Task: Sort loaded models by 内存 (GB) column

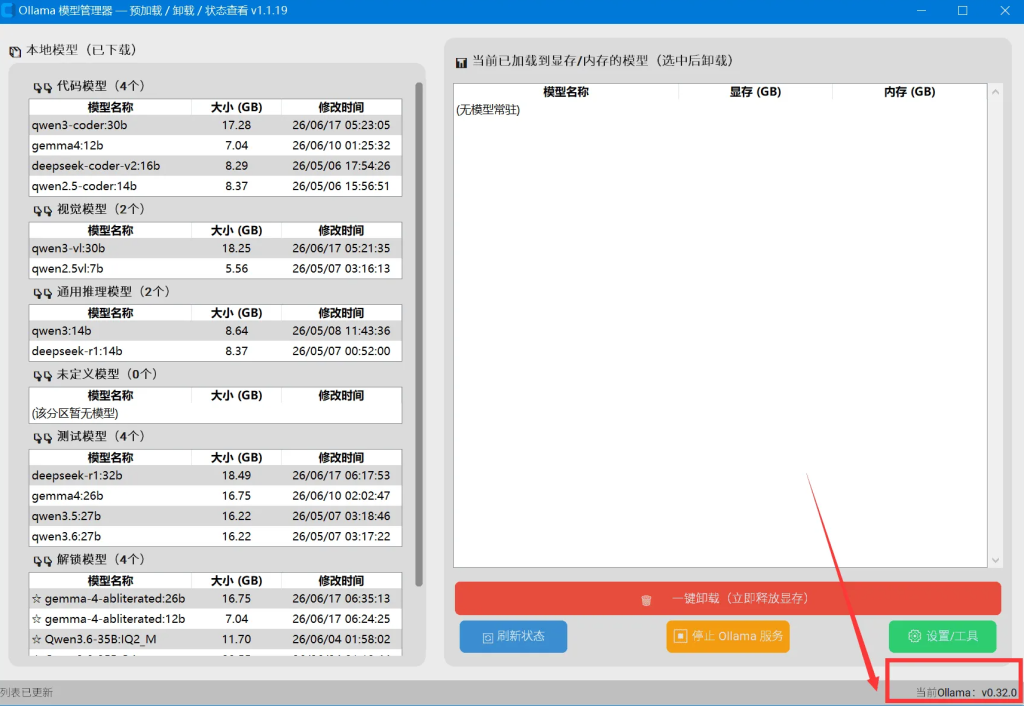Action: pyautogui.click(x=909, y=92)
